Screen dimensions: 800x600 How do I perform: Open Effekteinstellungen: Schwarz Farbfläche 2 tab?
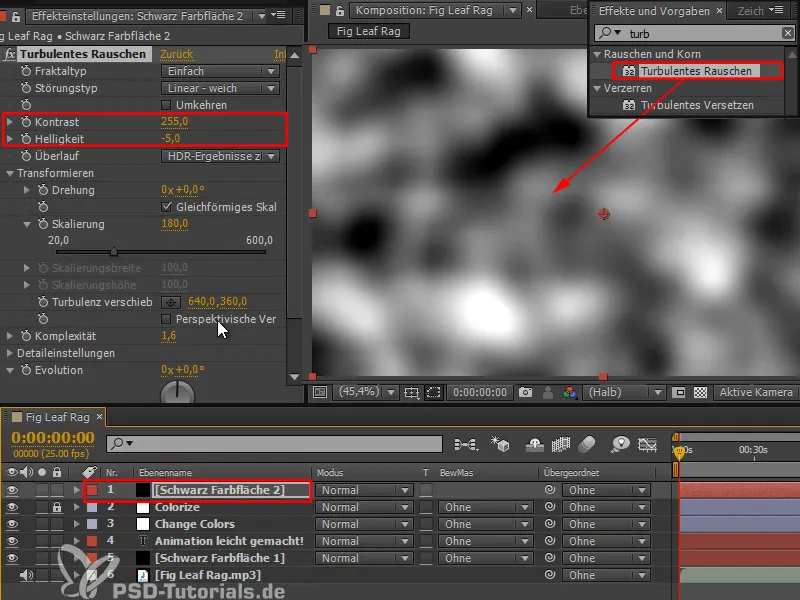pyautogui.click(x=137, y=16)
